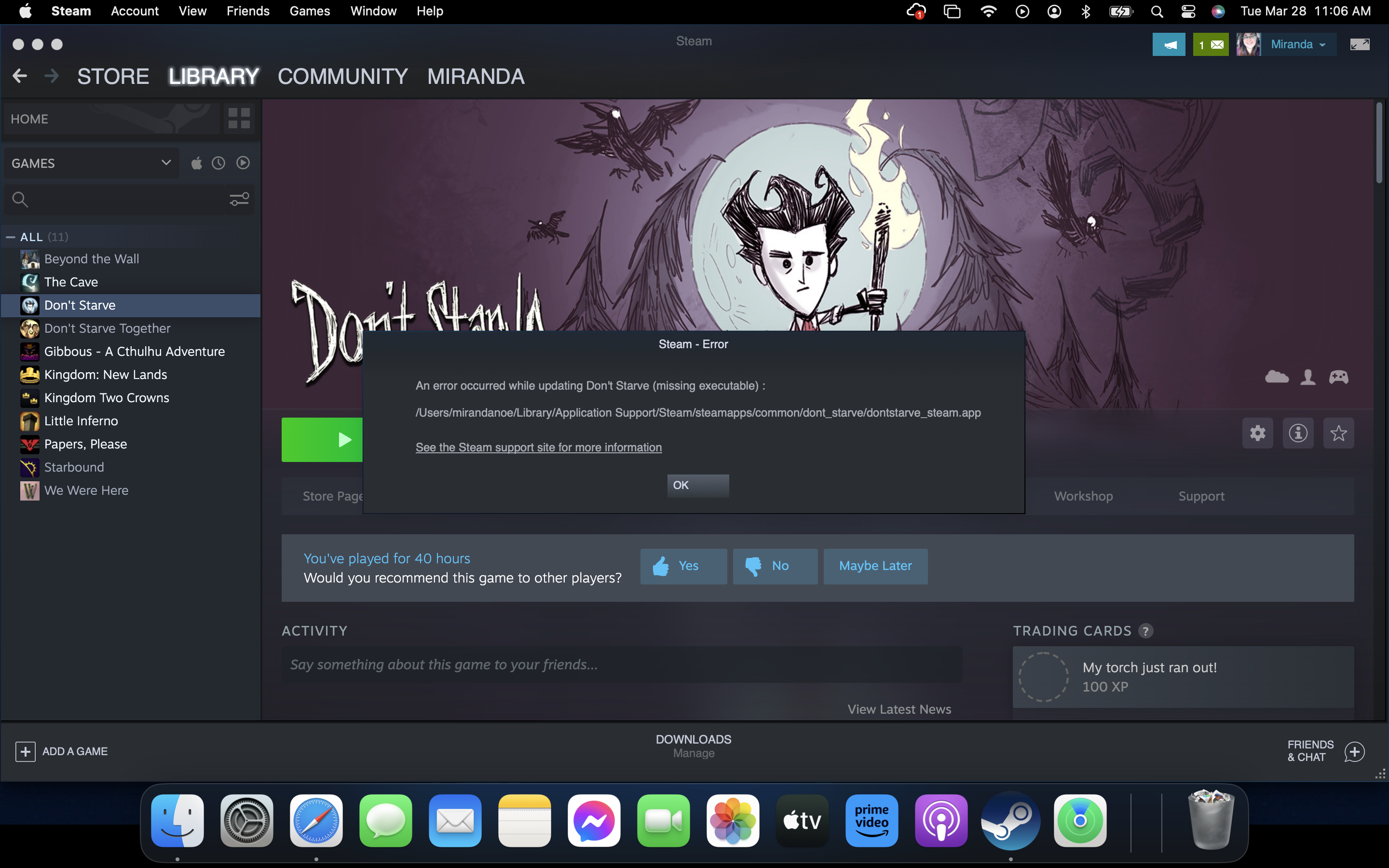Switch library to grid collections view
This screenshot has height=868, width=1389.
click(239, 118)
